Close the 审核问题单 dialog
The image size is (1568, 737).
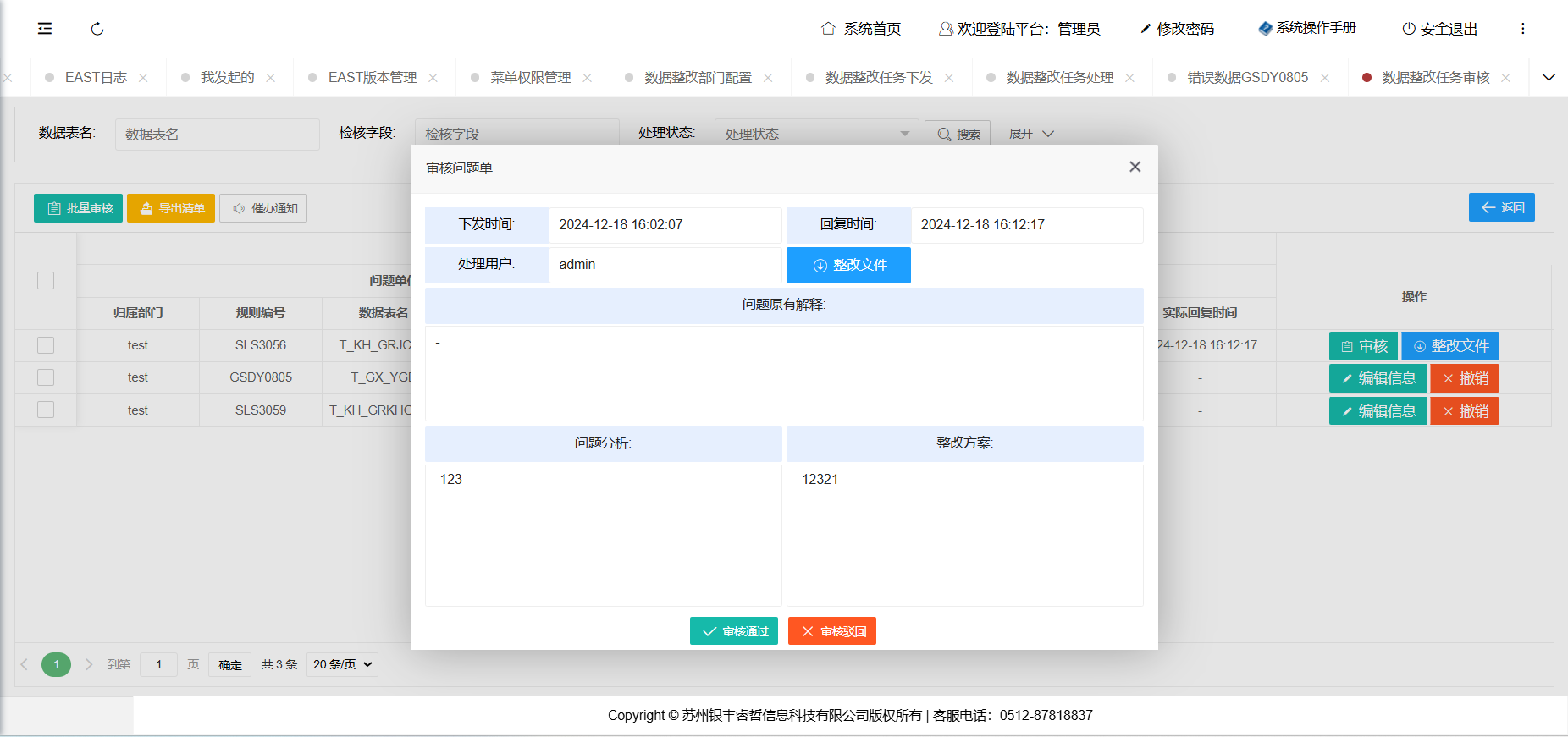click(x=1135, y=167)
